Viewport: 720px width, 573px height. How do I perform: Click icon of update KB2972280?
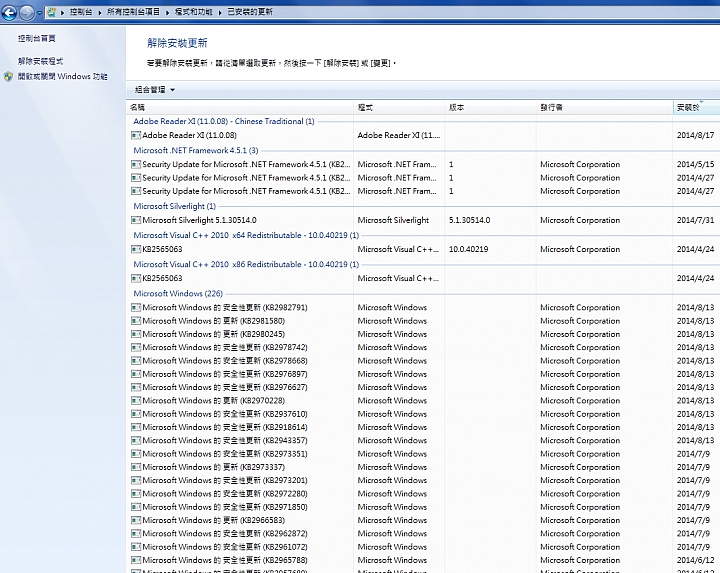(x=136, y=494)
